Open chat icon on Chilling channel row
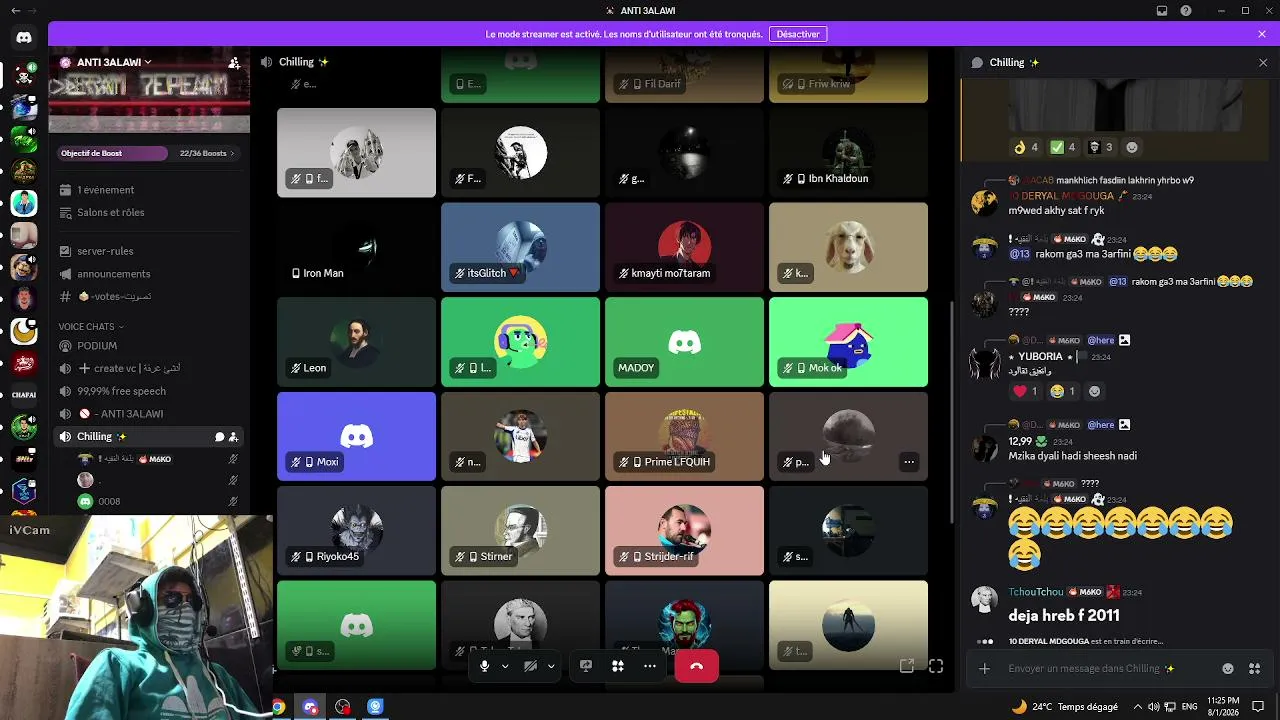 (219, 437)
